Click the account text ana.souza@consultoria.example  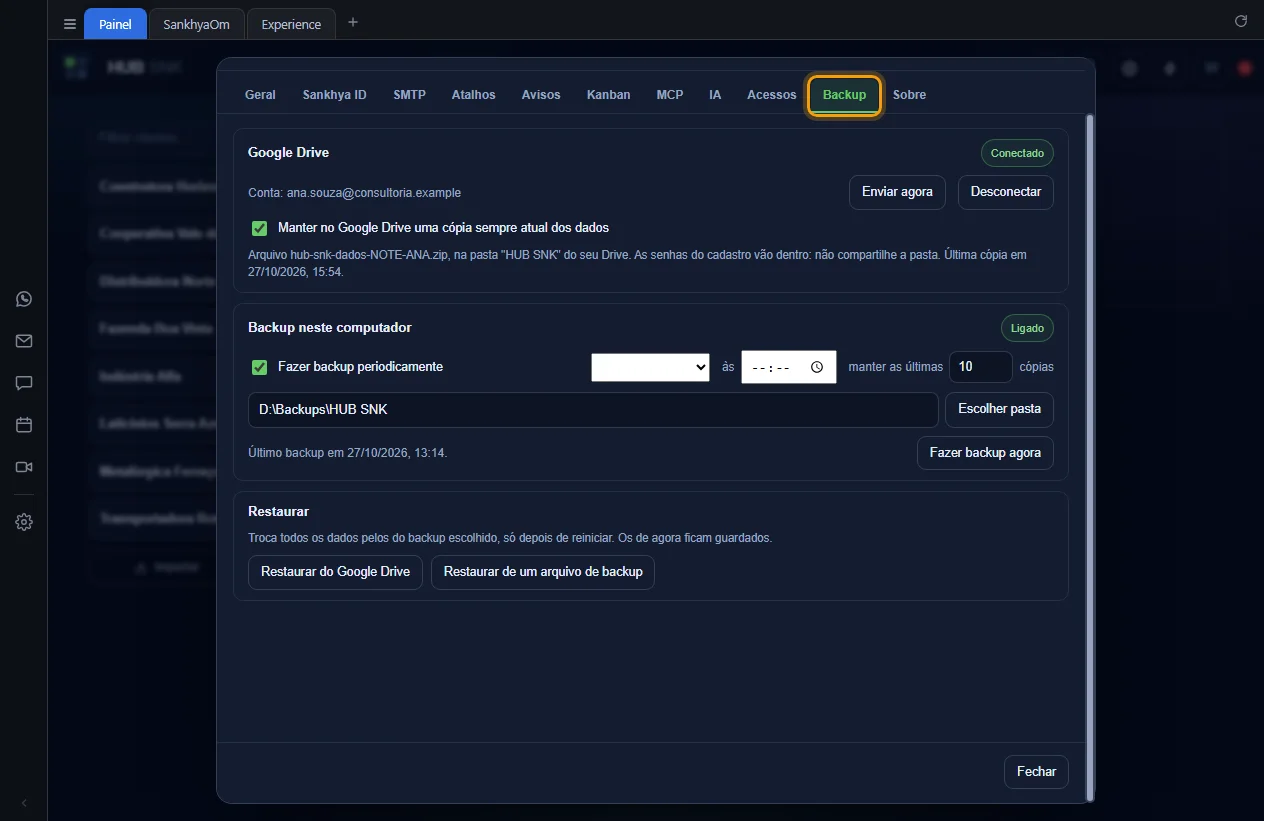coord(374,193)
